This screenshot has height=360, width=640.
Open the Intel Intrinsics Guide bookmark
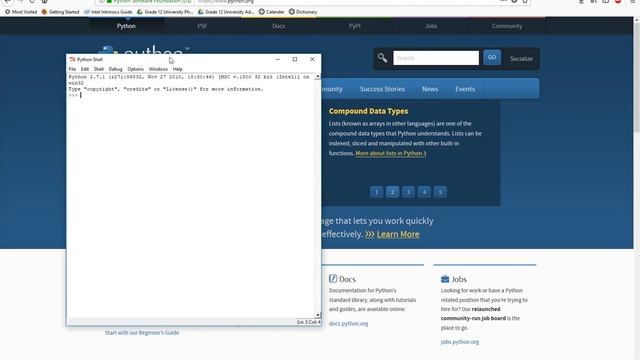point(108,12)
